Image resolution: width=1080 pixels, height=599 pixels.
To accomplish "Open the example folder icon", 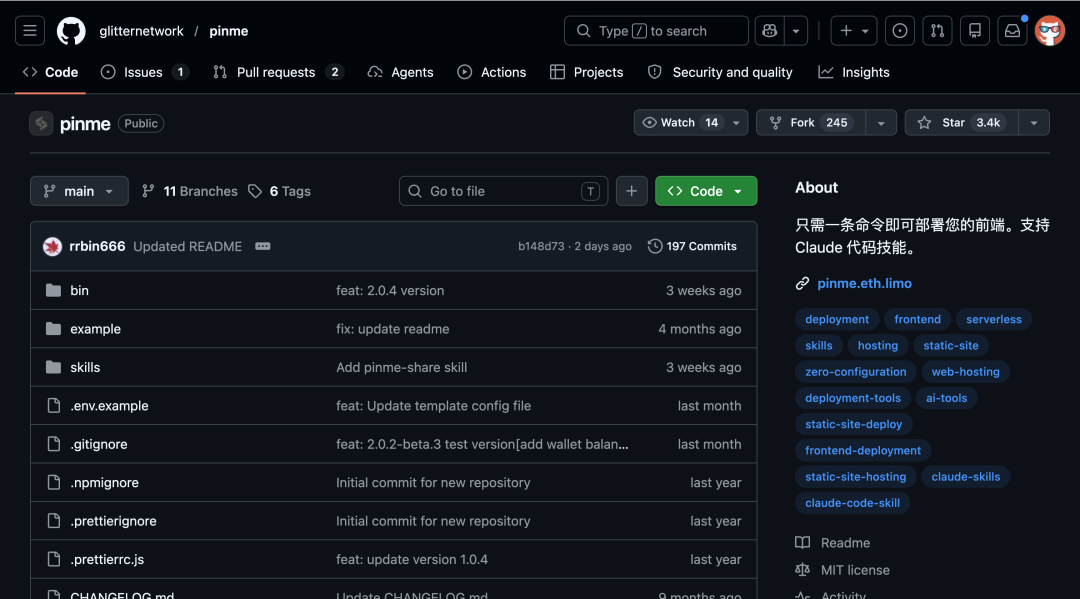I will coord(53,329).
